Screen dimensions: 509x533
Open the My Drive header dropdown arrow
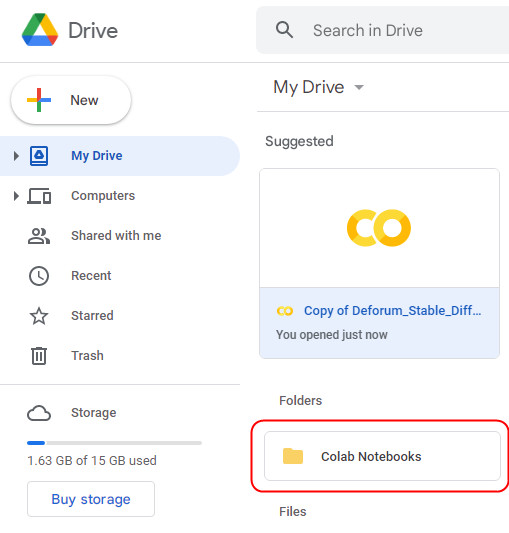359,87
